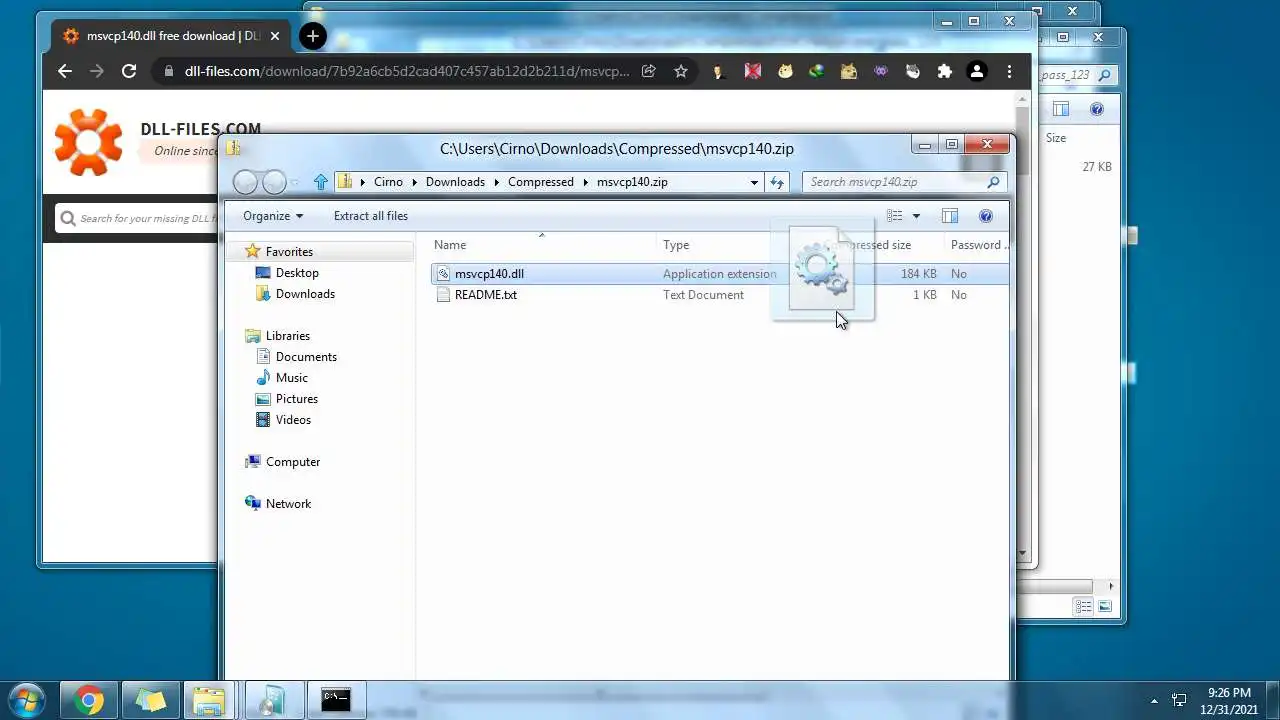
Task: Click the Text Document type cell
Action: 703,295
